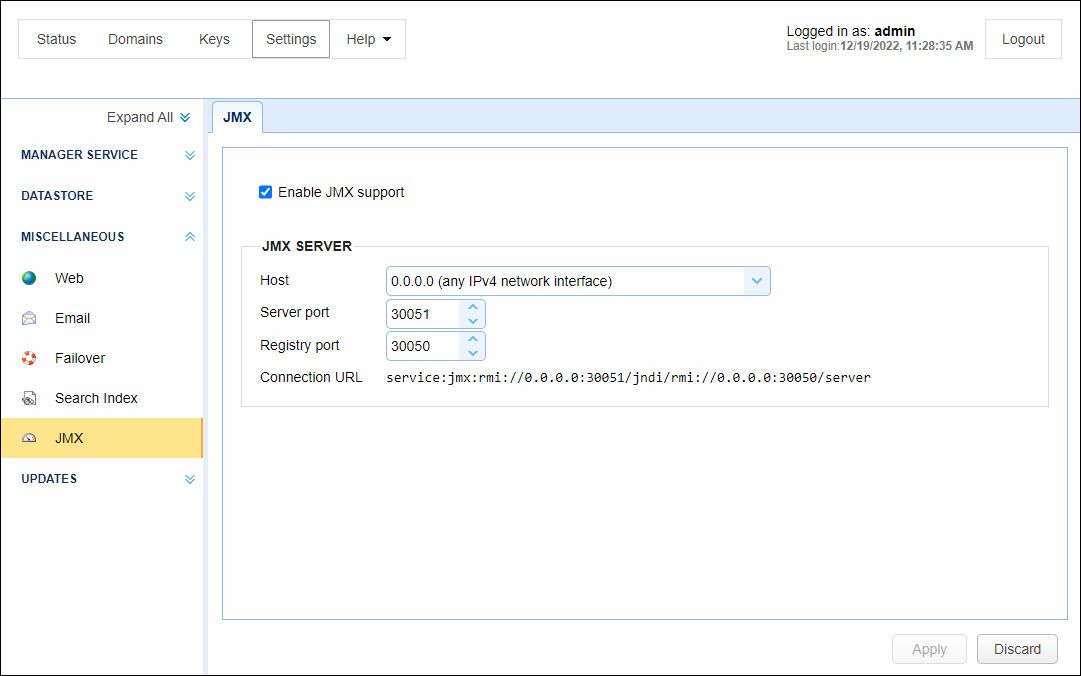Click the Logged in as admin text
Viewport: 1081px width, 676px height.
(x=851, y=31)
